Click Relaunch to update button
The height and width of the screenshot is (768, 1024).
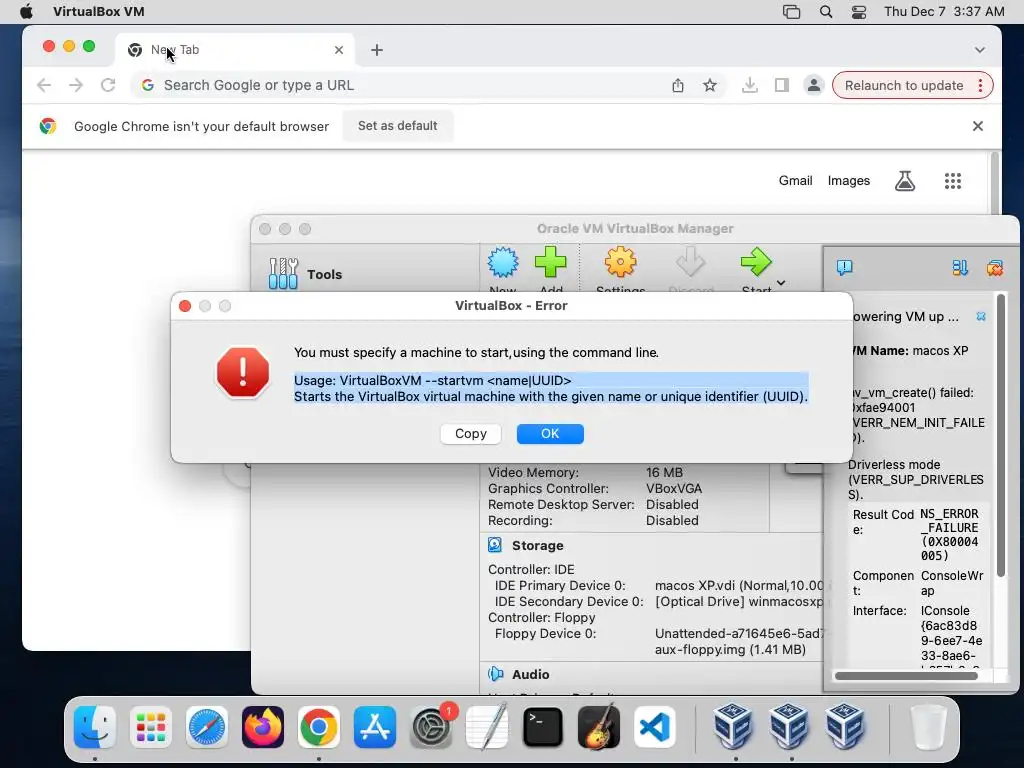904,86
